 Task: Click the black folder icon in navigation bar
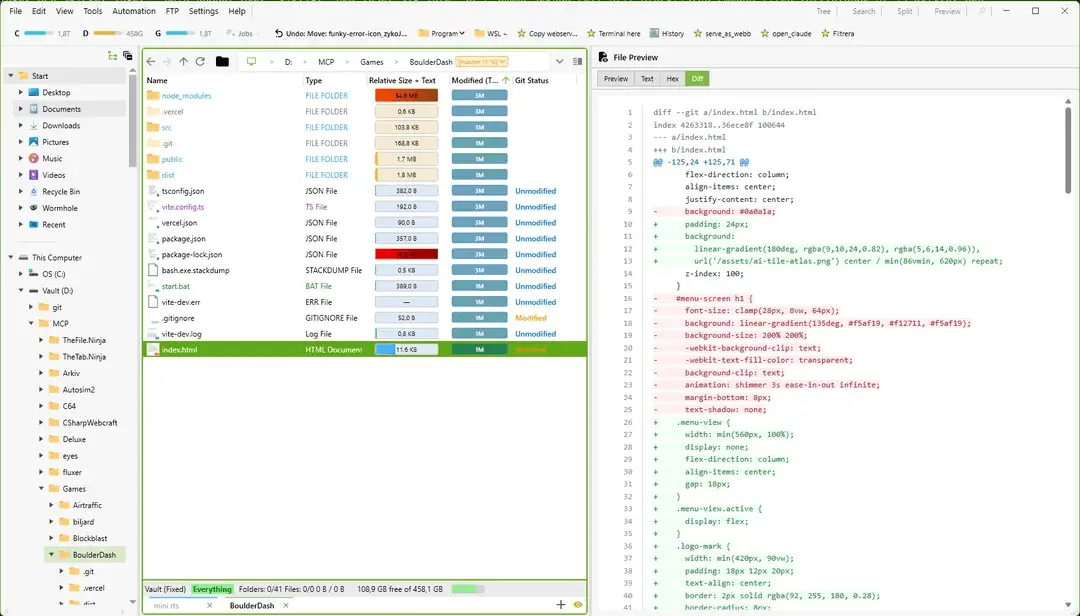click(x=222, y=61)
